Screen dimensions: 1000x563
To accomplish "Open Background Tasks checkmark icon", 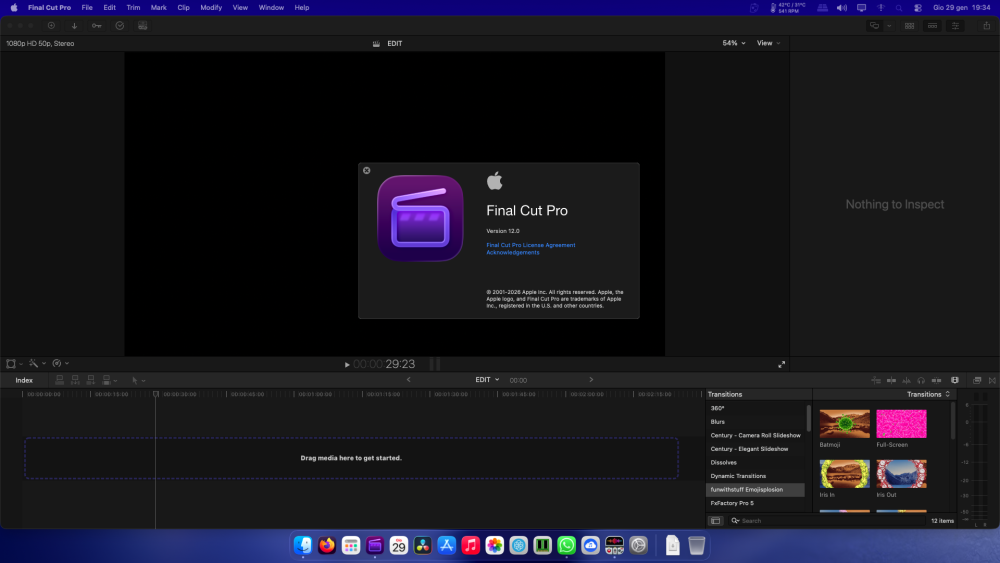I will pos(119,26).
